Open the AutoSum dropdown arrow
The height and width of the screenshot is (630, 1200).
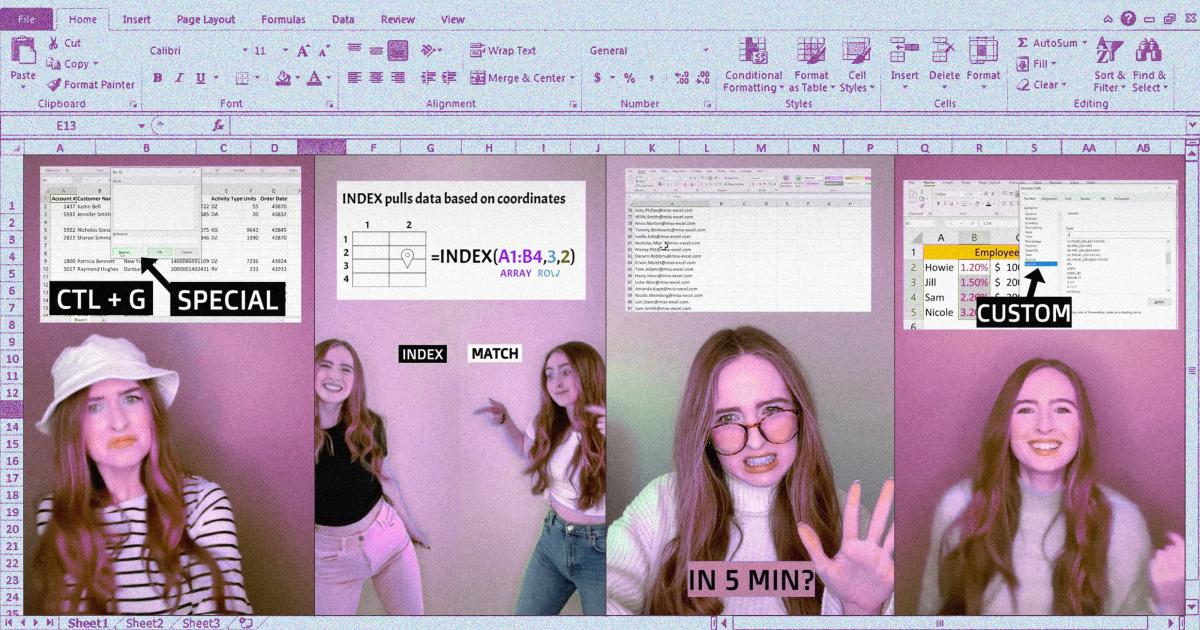coord(1086,43)
